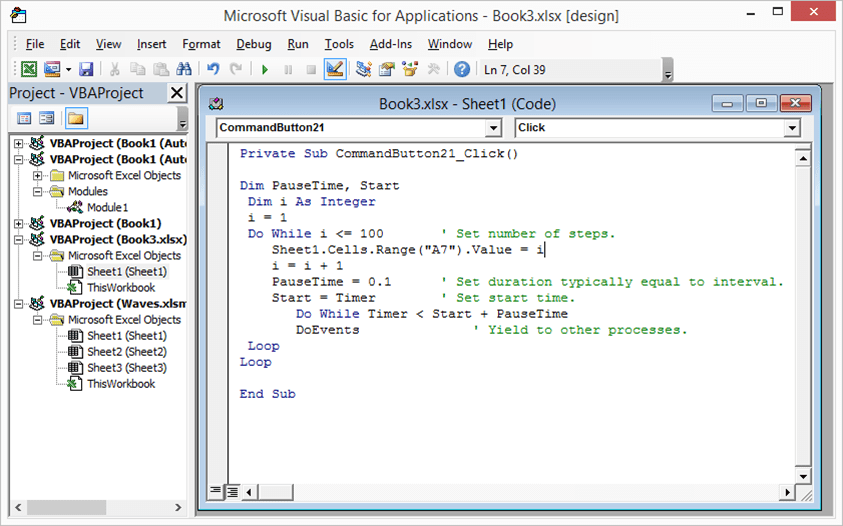Open the Run menu
The image size is (843, 526).
298,44
